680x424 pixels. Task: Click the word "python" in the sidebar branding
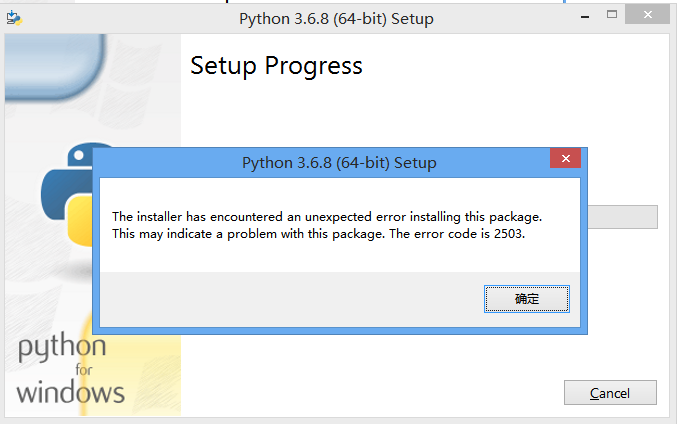62,349
